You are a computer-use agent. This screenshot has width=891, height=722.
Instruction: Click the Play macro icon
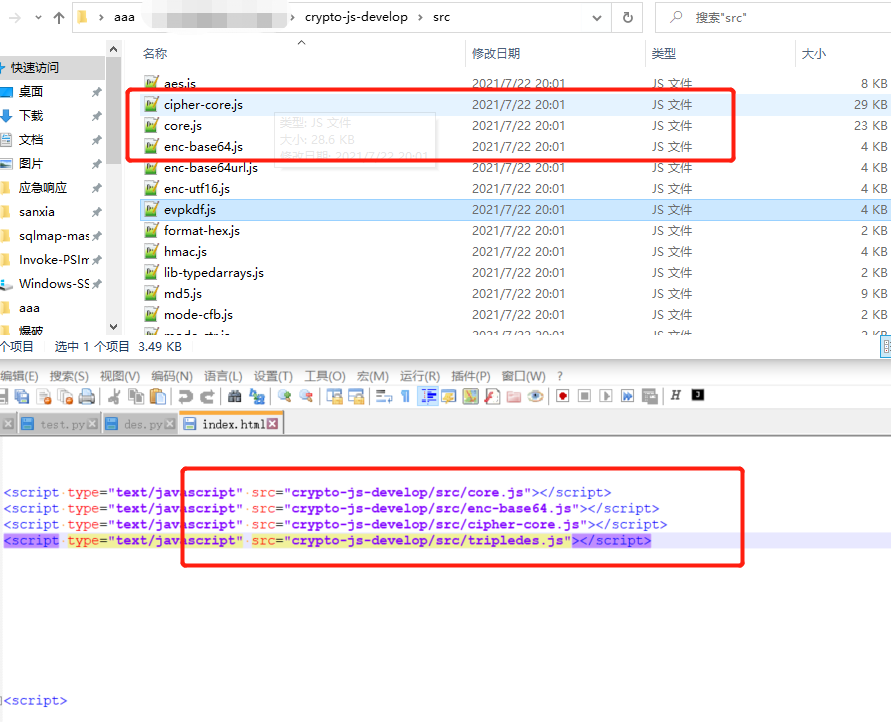pyautogui.click(x=606, y=396)
